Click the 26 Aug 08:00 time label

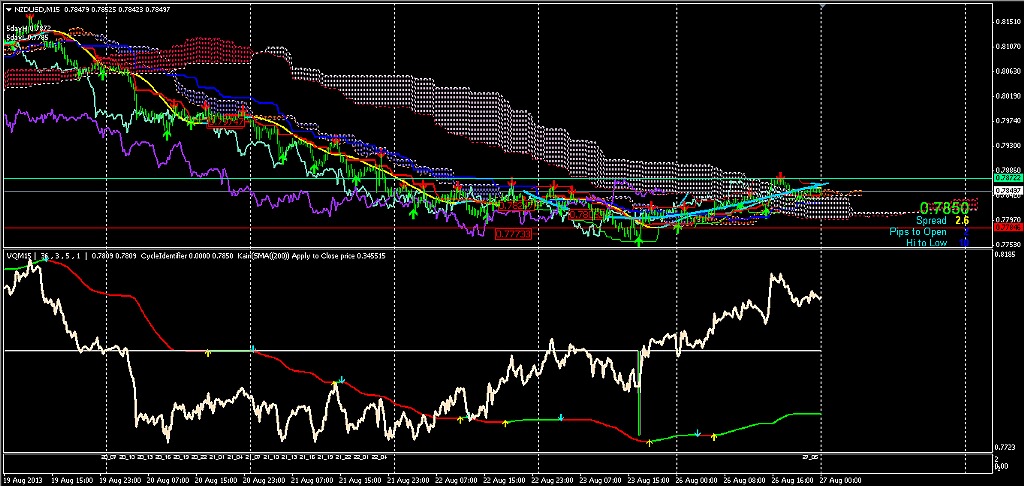(x=743, y=479)
